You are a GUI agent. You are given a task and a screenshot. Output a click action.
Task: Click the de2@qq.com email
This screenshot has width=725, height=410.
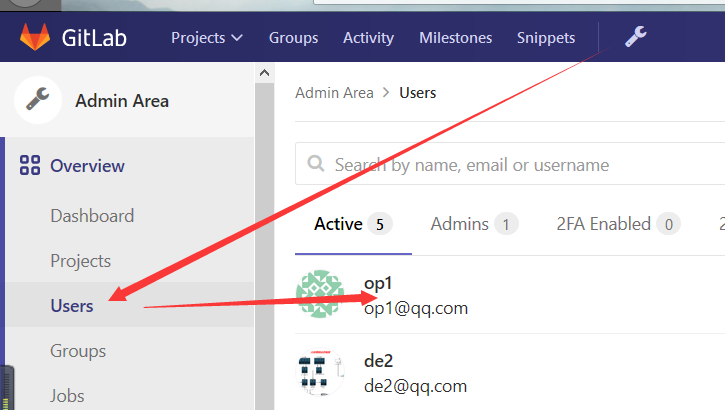click(x=415, y=386)
